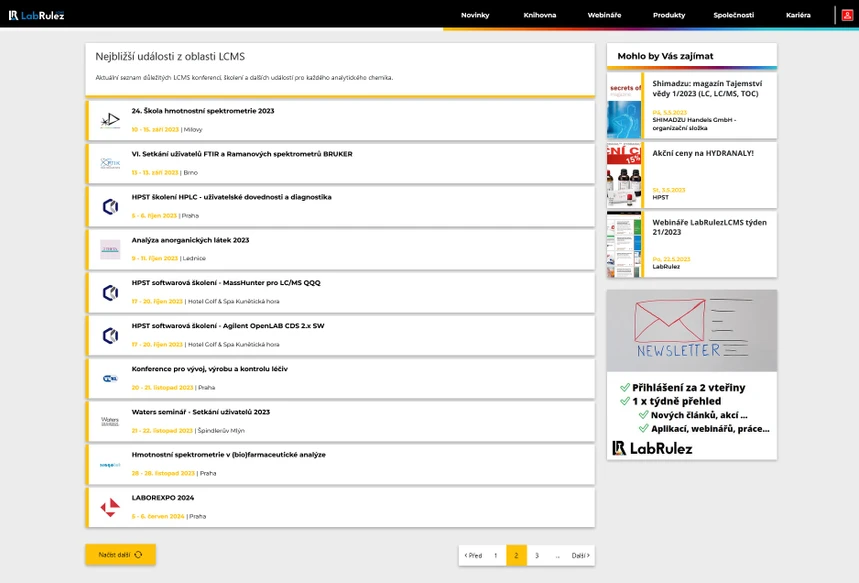This screenshot has height=583, width=859.
Task: Go to the previous page with Před
Action: pos(473,555)
